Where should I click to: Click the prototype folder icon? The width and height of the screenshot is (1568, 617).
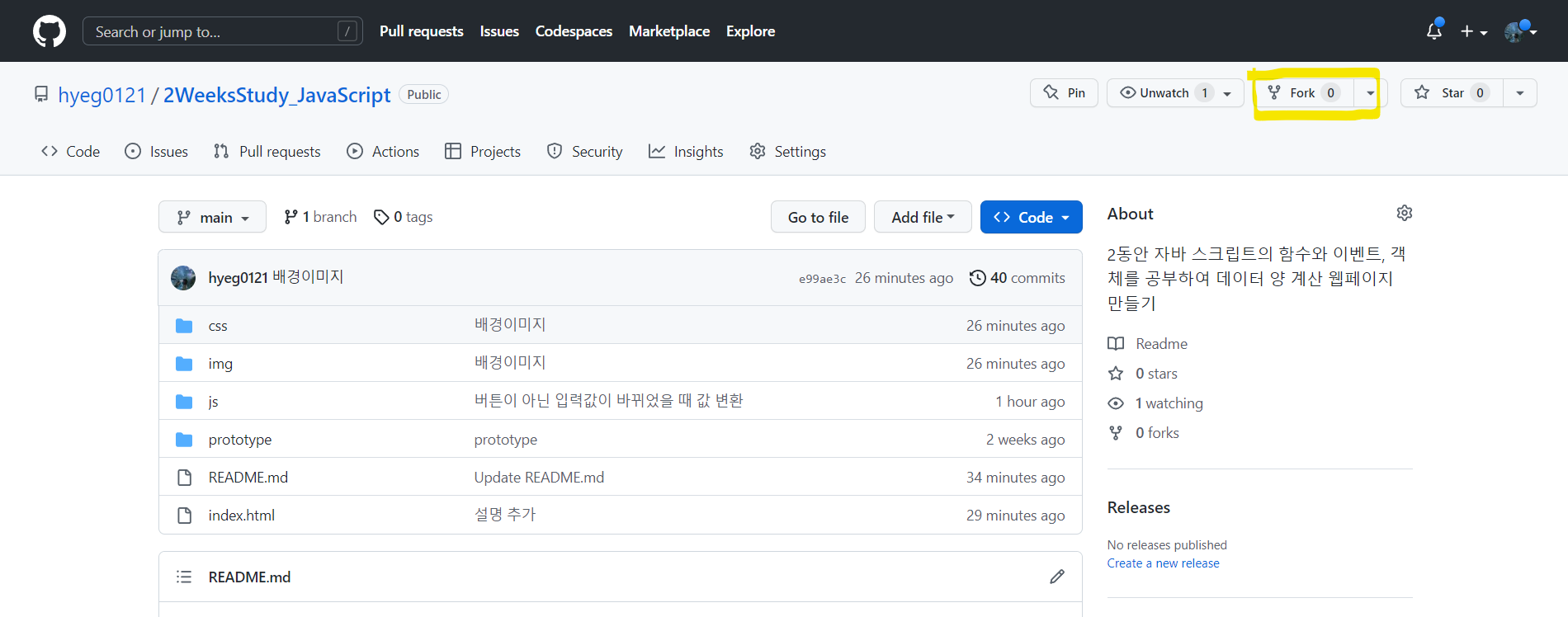tap(184, 440)
